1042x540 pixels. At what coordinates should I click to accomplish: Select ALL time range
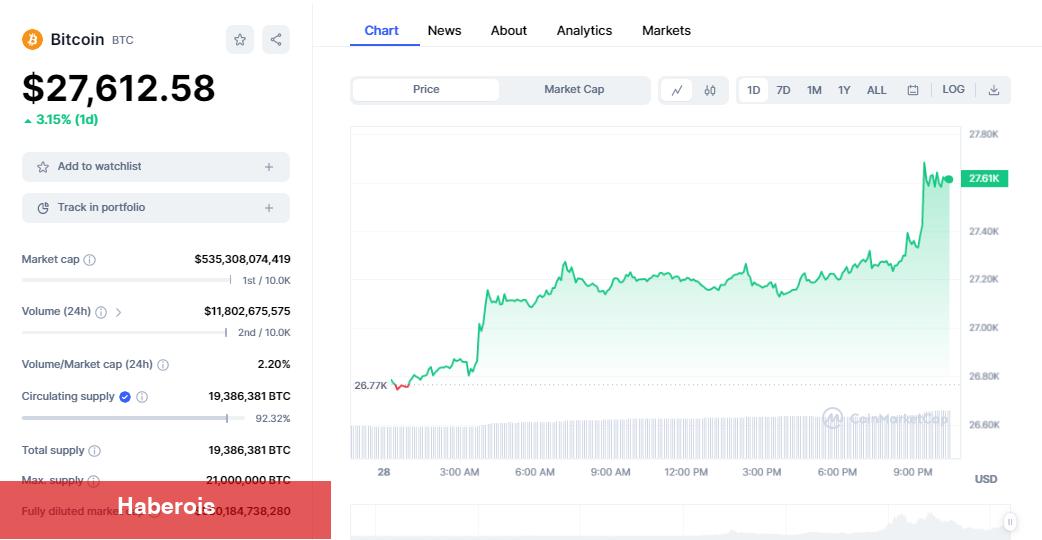point(877,90)
